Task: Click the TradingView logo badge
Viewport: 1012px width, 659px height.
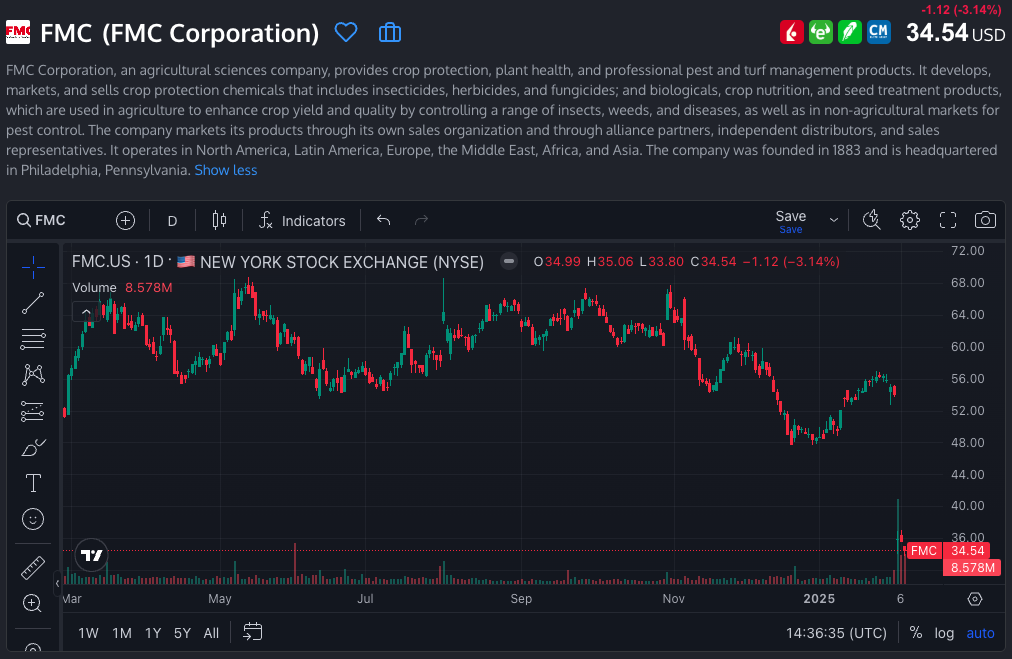Action: pyautogui.click(x=92, y=555)
